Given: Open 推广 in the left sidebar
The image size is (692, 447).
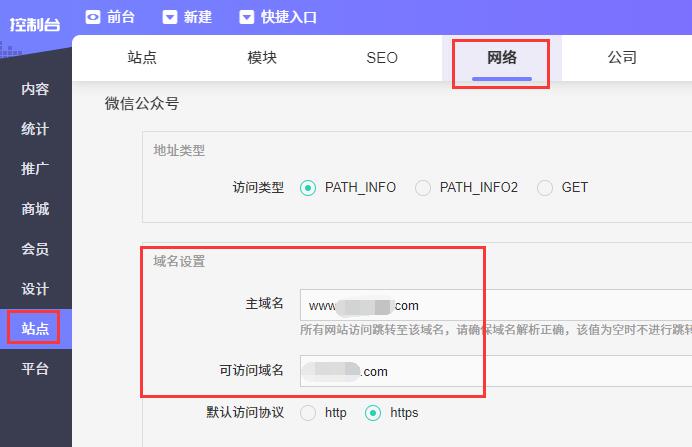Looking at the screenshot, I should point(35,169).
